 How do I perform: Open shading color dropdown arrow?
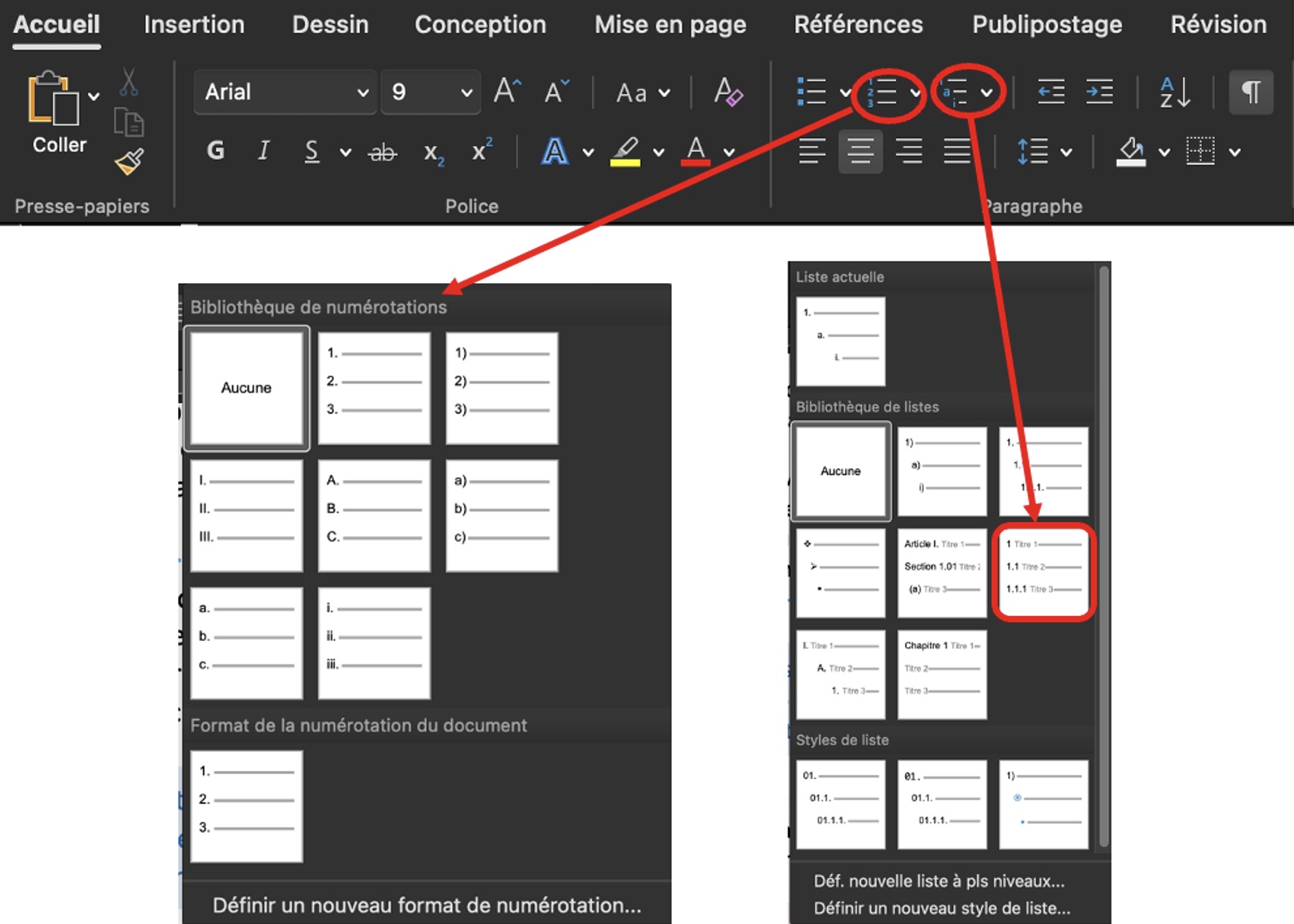tap(1165, 153)
